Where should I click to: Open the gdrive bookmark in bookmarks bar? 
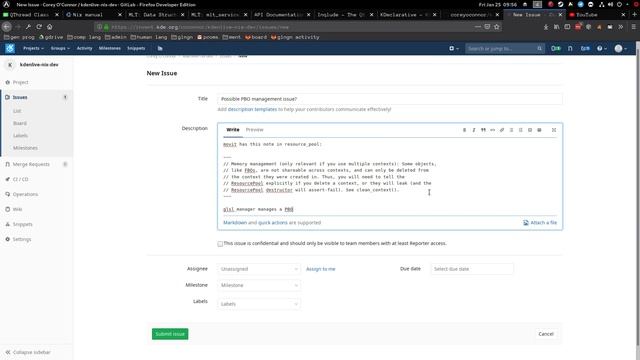click(x=51, y=37)
